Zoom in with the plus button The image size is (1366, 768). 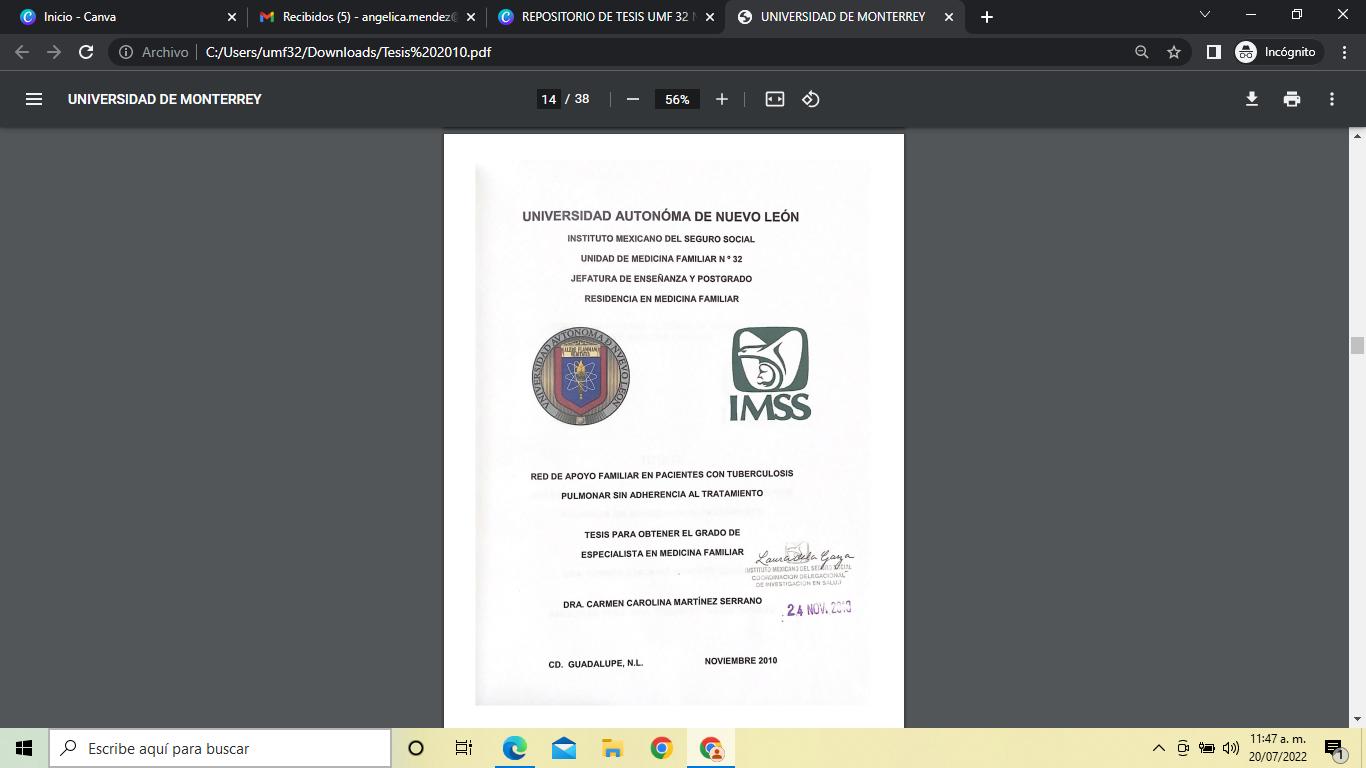[x=722, y=99]
